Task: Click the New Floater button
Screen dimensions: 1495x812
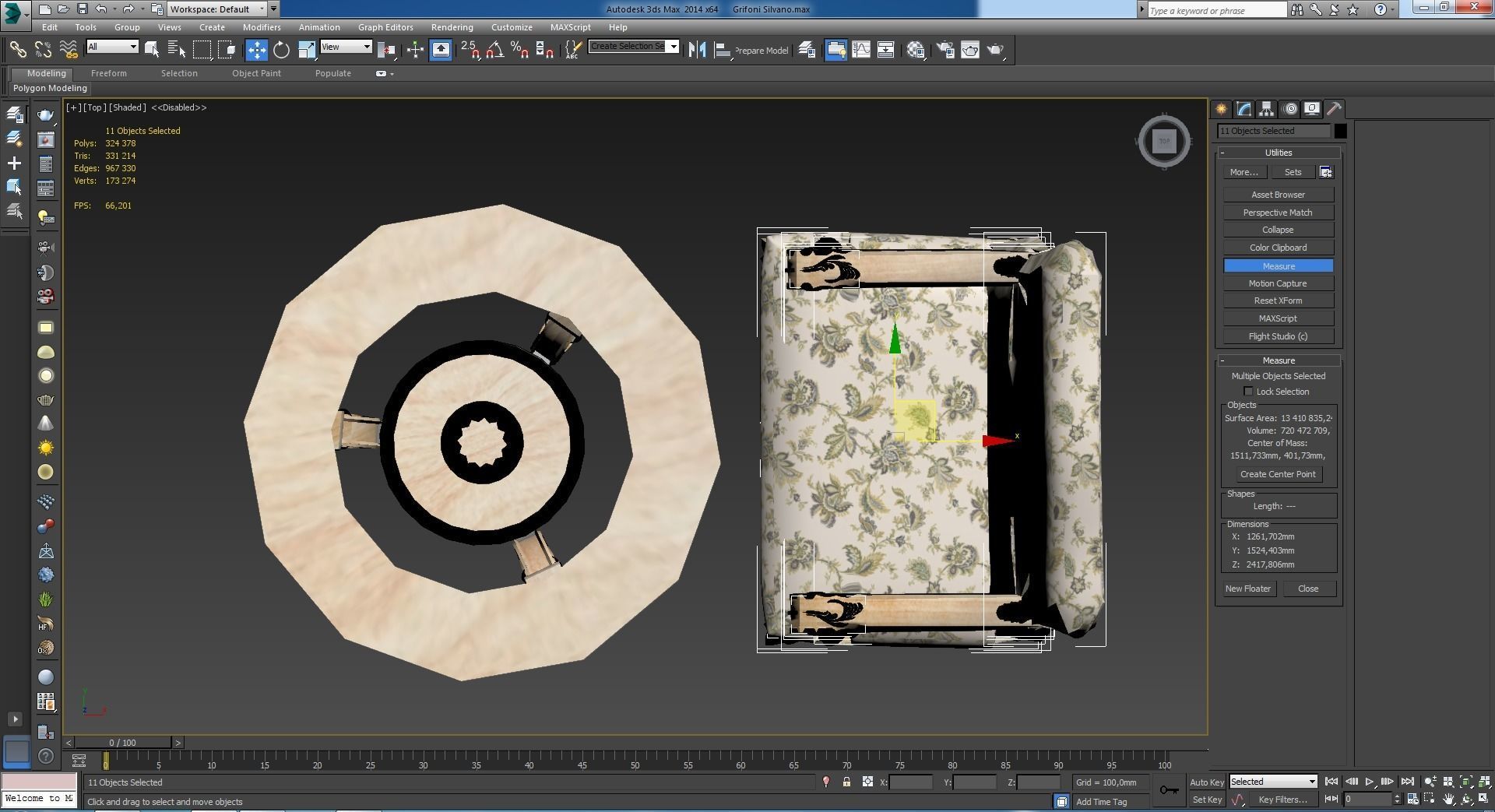Action: (x=1247, y=589)
